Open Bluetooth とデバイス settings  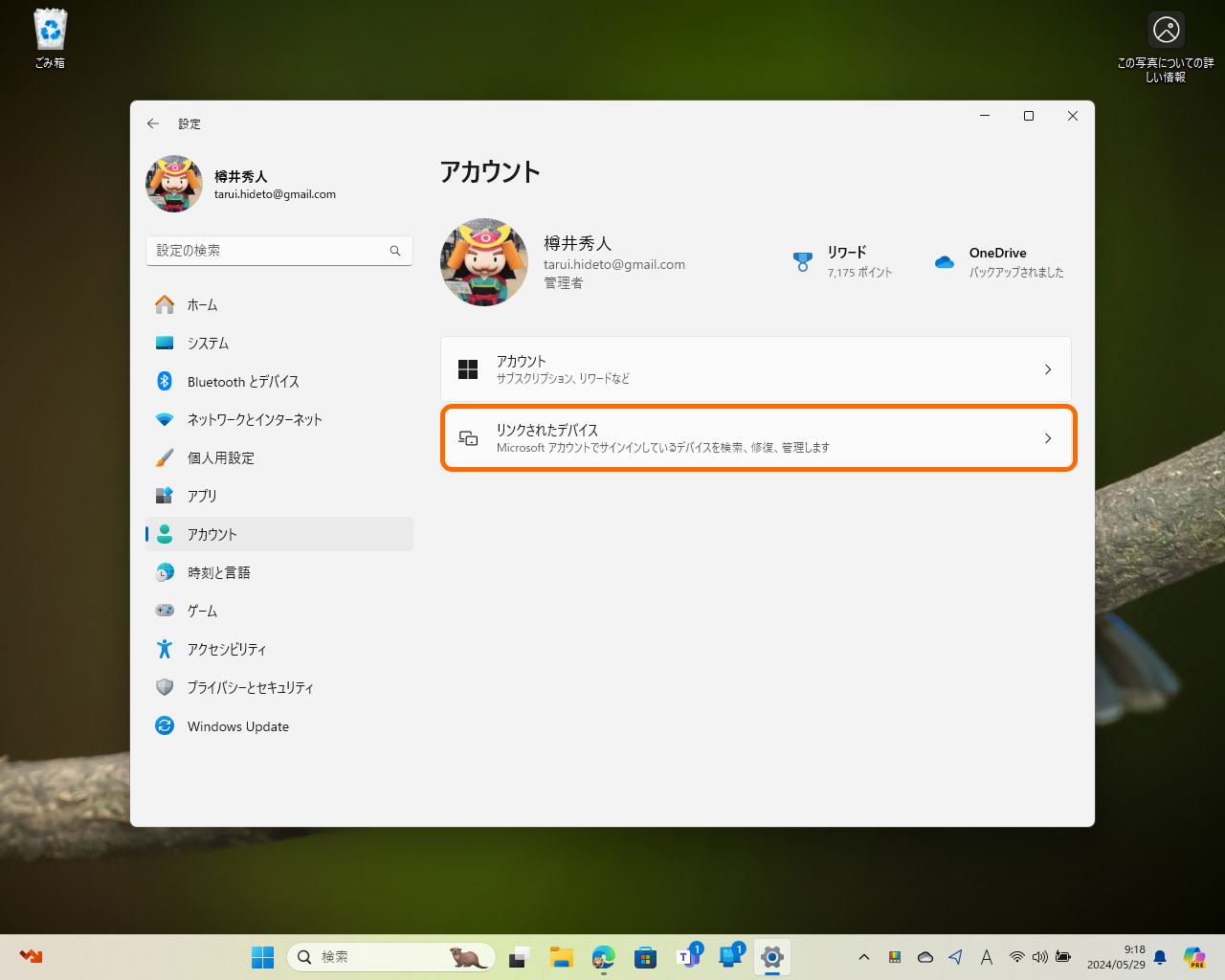[x=279, y=381]
